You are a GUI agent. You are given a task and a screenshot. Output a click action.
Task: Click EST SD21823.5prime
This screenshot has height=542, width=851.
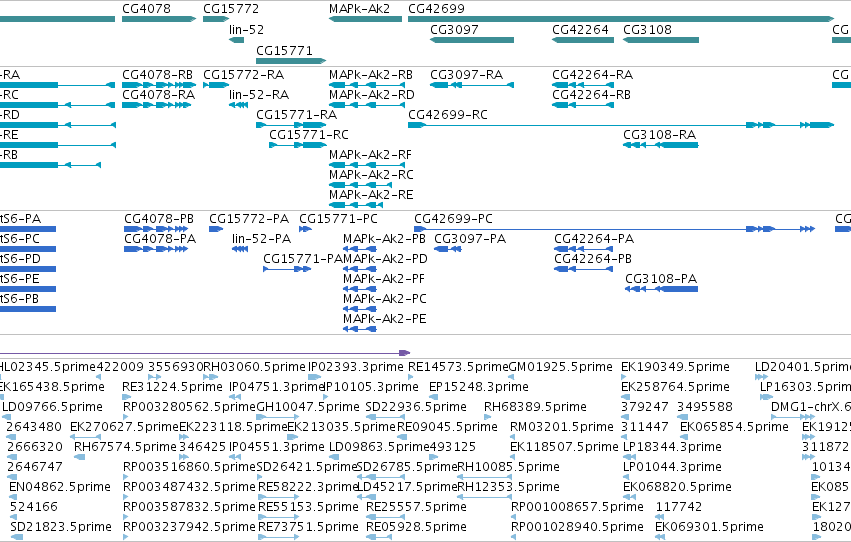pyautogui.click(x=61, y=527)
